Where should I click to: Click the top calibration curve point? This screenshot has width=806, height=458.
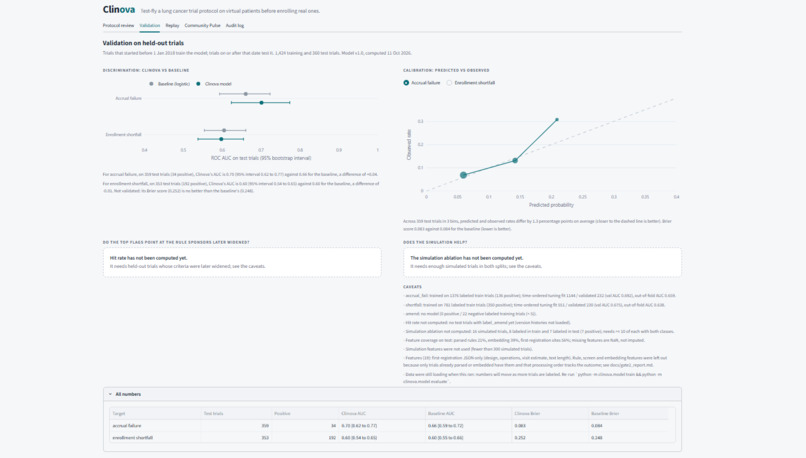[x=557, y=120]
